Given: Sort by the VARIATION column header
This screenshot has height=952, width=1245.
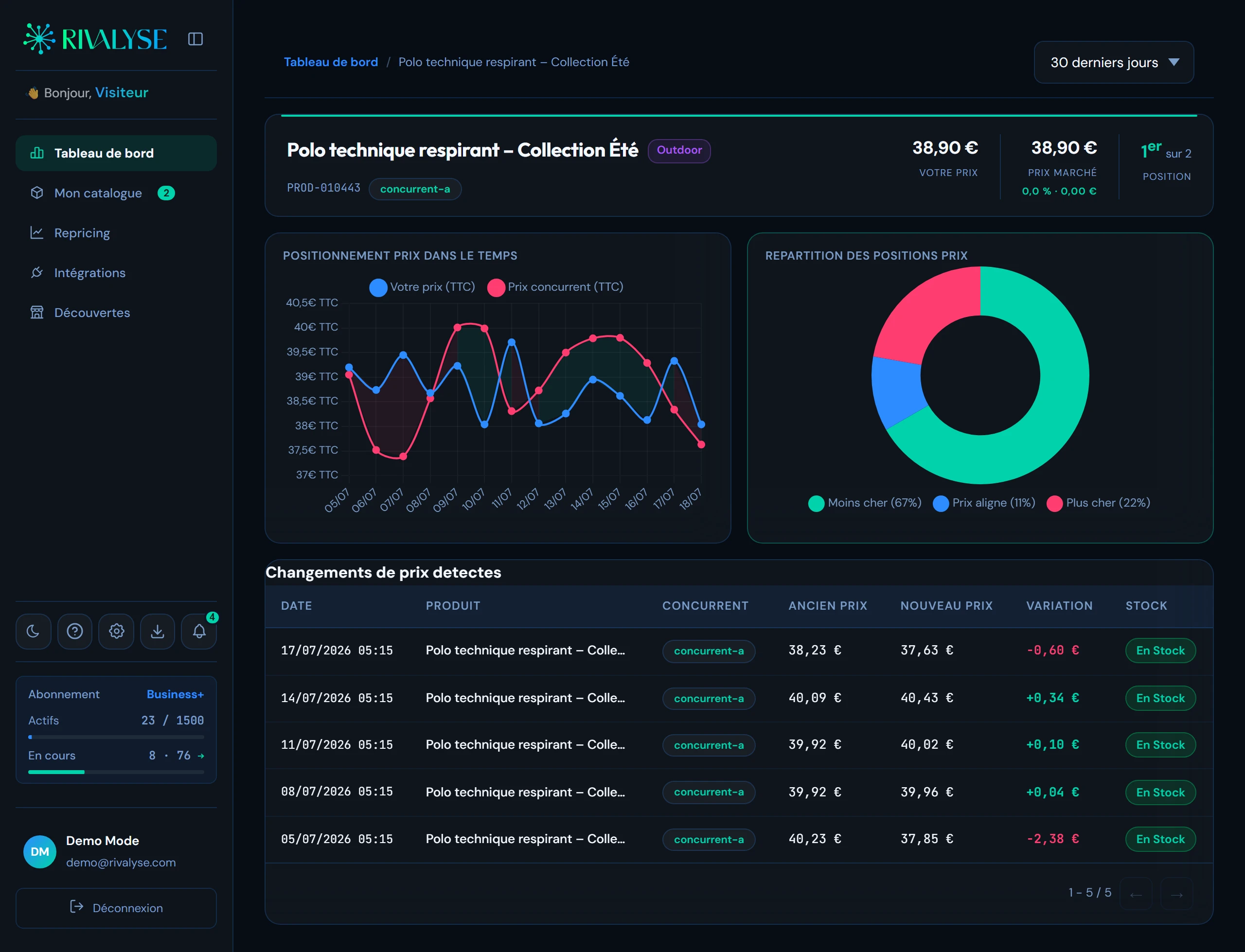Looking at the screenshot, I should pos(1059,606).
